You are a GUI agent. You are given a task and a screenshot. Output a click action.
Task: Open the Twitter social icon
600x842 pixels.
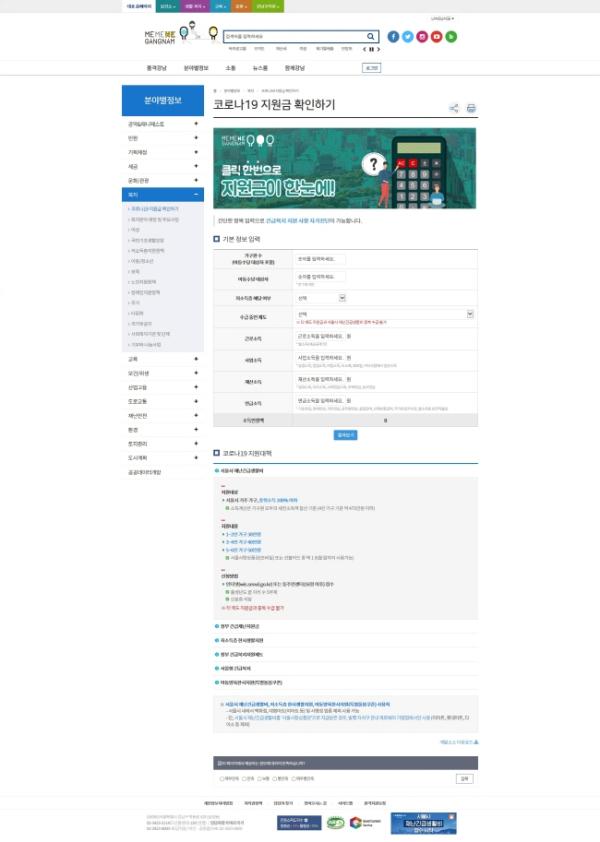[x=408, y=37]
